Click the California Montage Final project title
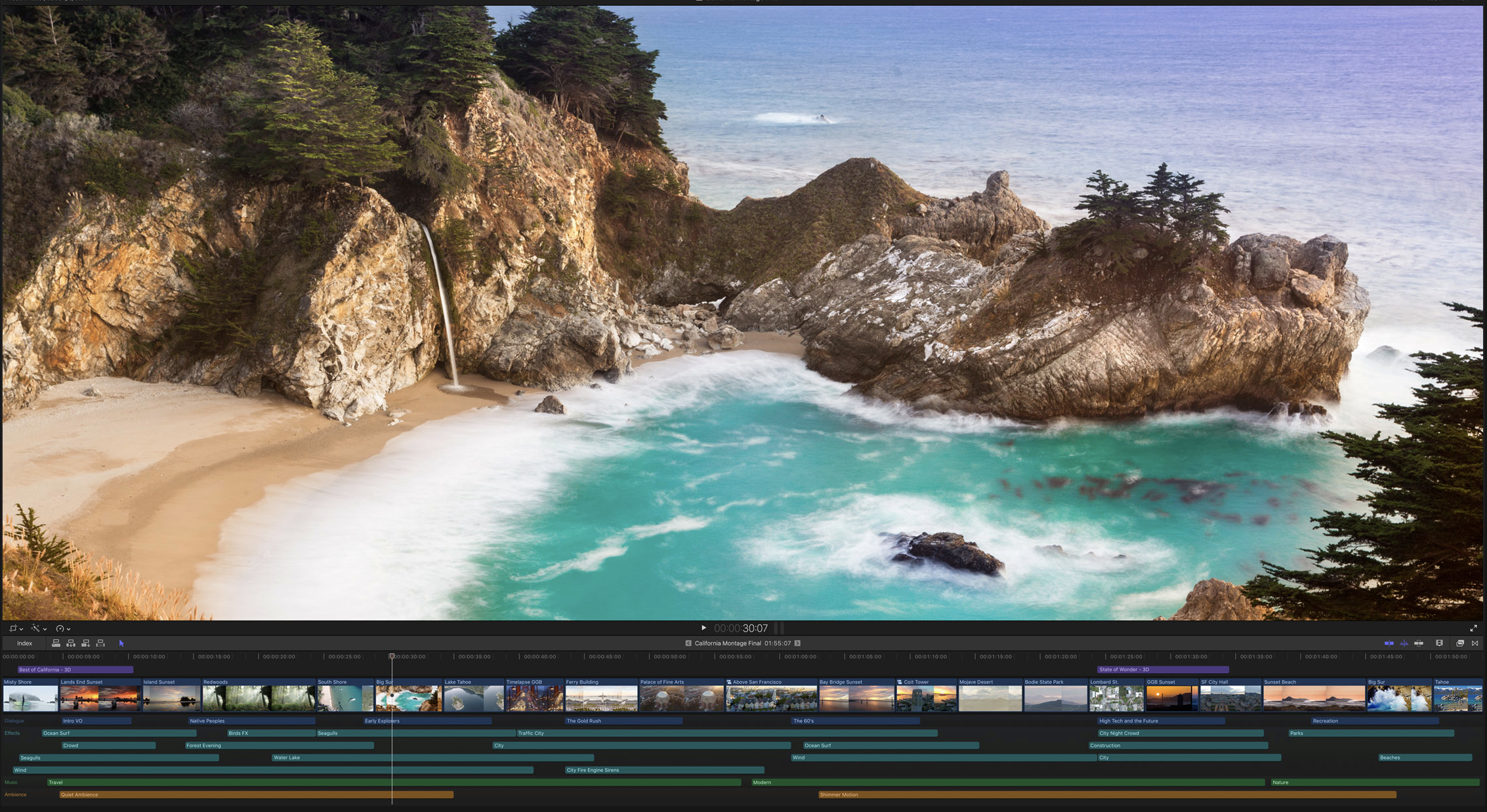Viewport: 1487px width, 812px height. point(728,643)
